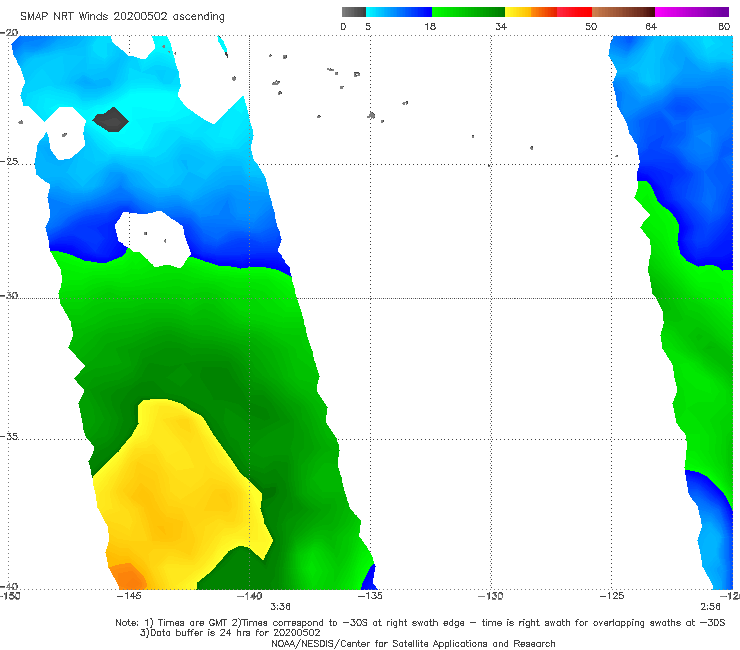The image size is (740, 650).
Task: Click the colorbar label '50'
Action: pos(591,26)
